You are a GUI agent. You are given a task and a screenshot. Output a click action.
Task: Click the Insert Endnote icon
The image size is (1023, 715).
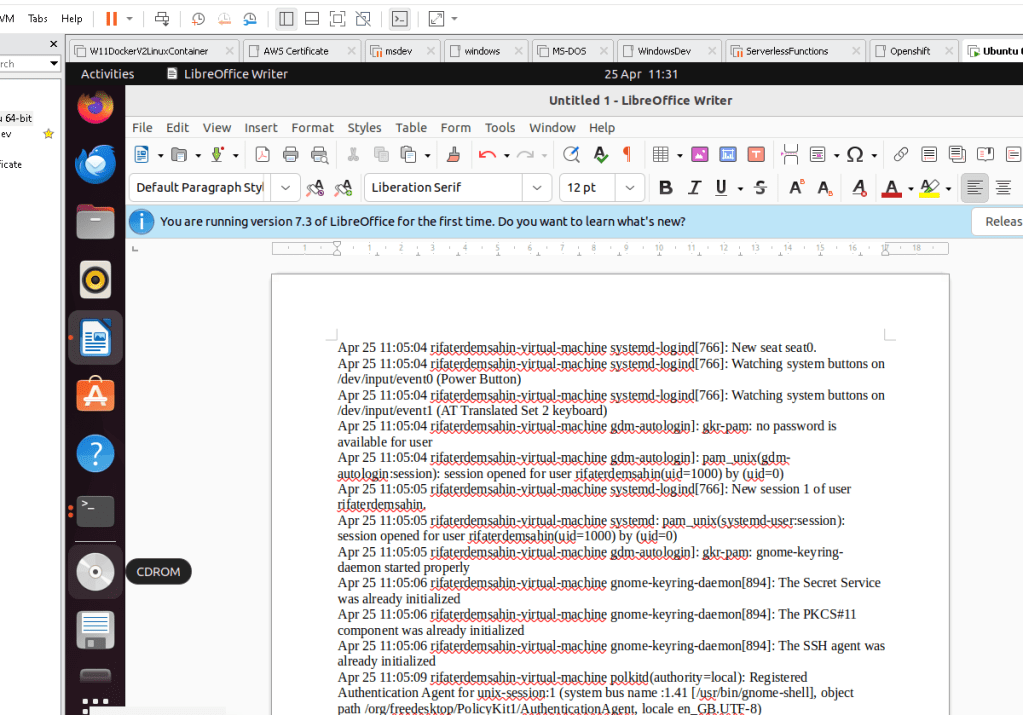957,155
